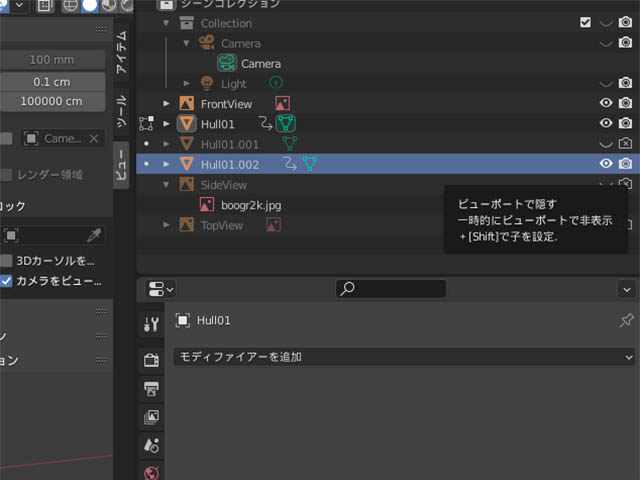Toggle the レンダー領域 checkbox

[6, 175]
